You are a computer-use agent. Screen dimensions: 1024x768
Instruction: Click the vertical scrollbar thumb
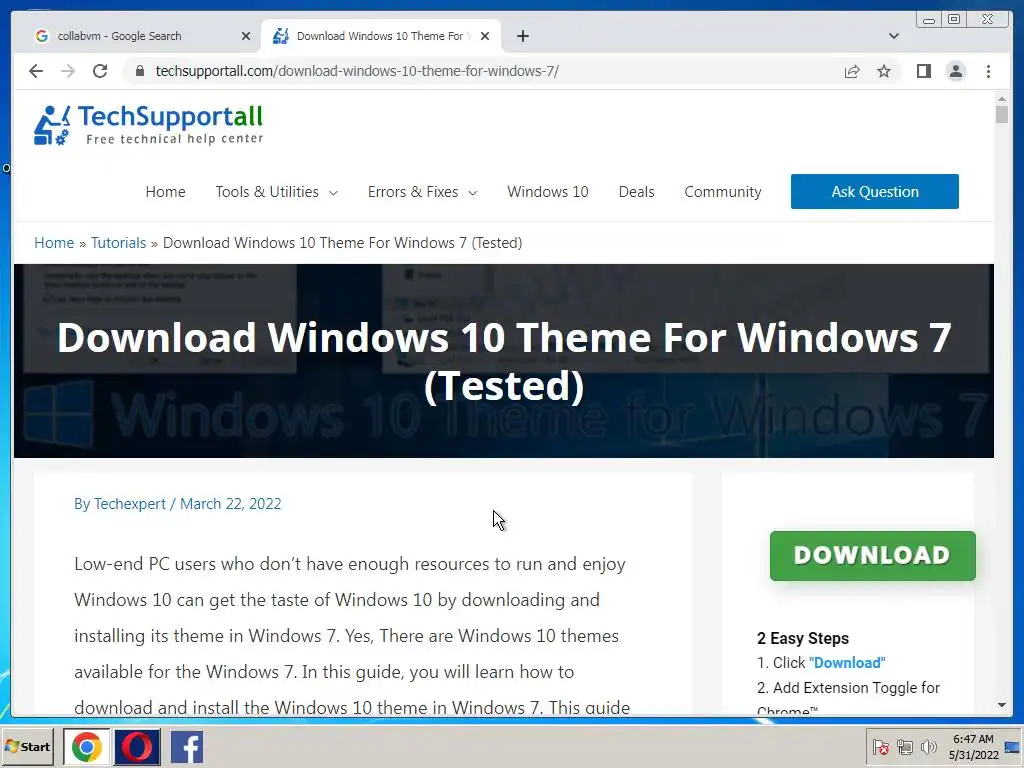click(1002, 114)
